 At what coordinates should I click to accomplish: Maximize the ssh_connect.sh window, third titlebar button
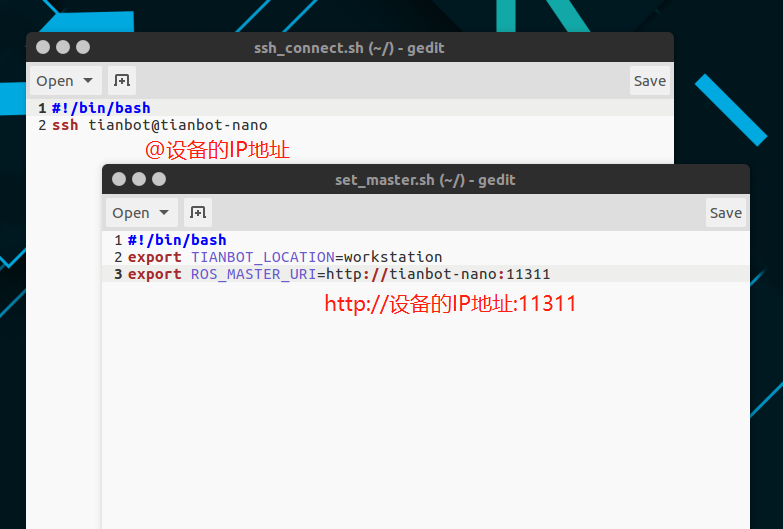pyautogui.click(x=83, y=47)
